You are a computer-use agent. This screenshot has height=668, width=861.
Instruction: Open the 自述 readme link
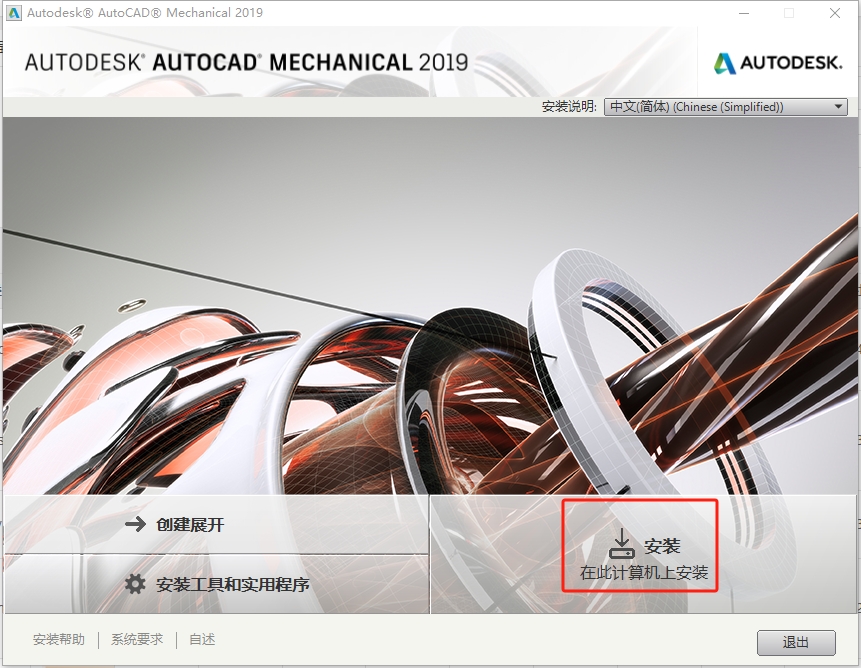tap(202, 640)
